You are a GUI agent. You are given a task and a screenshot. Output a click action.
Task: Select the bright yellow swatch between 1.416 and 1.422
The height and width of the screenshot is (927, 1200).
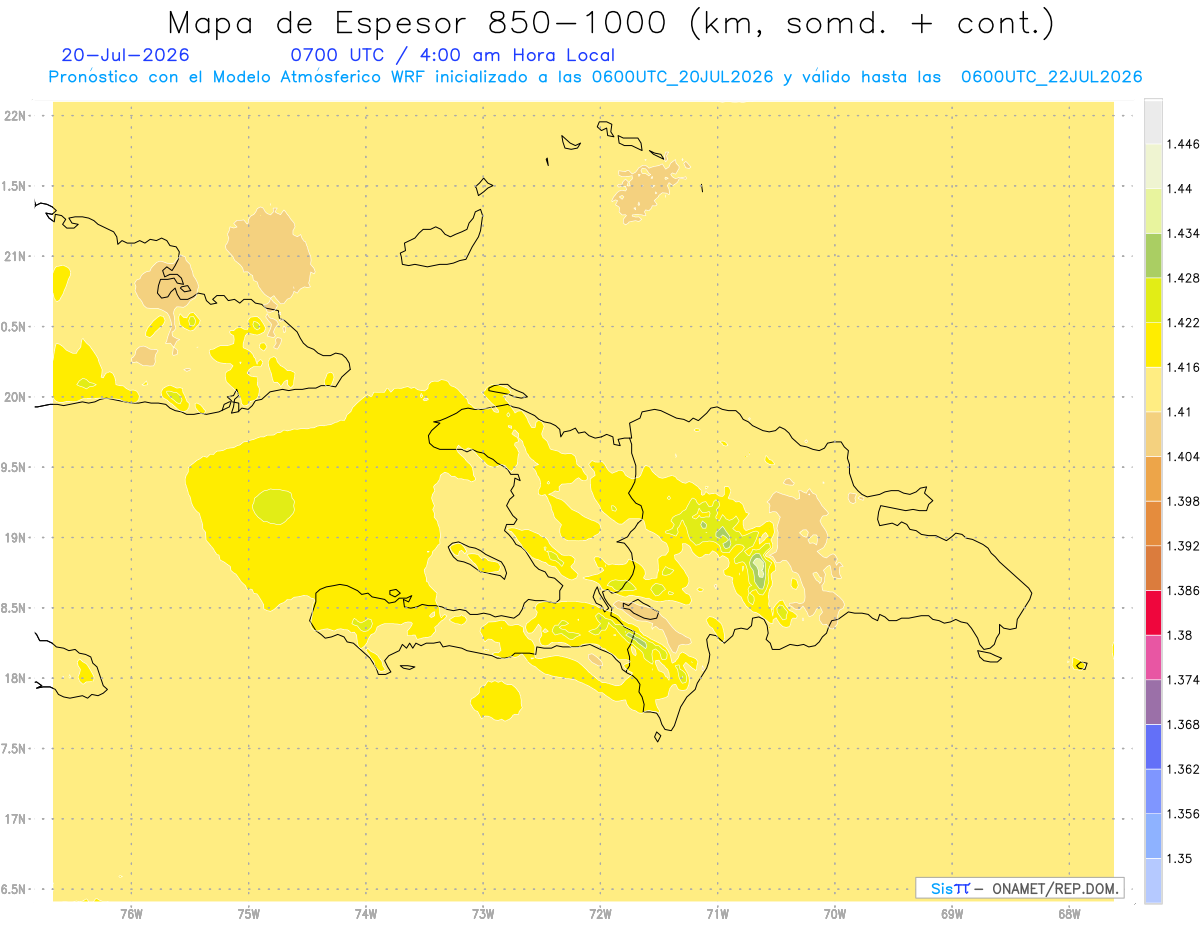(x=1153, y=344)
